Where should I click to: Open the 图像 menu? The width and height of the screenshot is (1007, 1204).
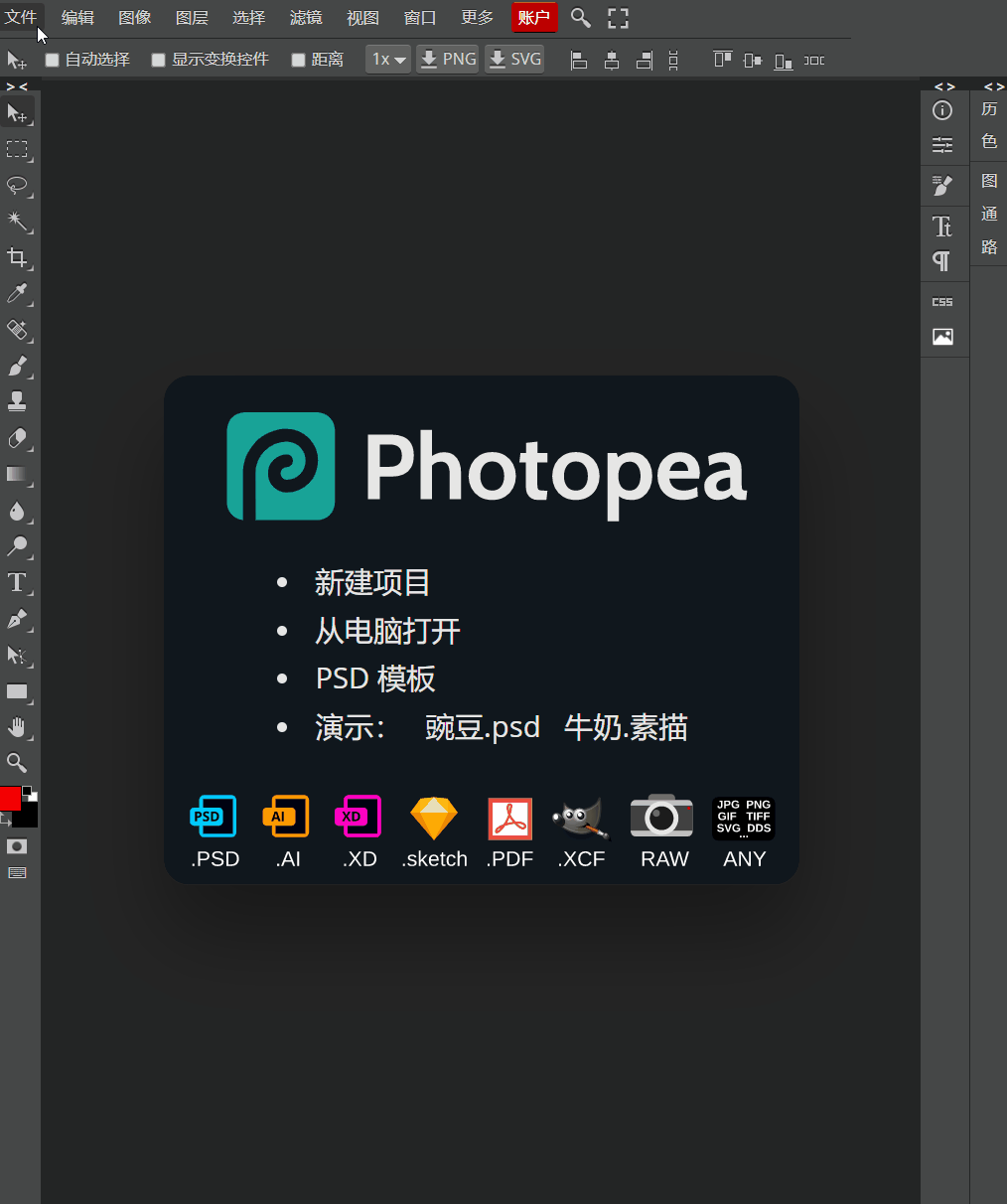point(135,18)
